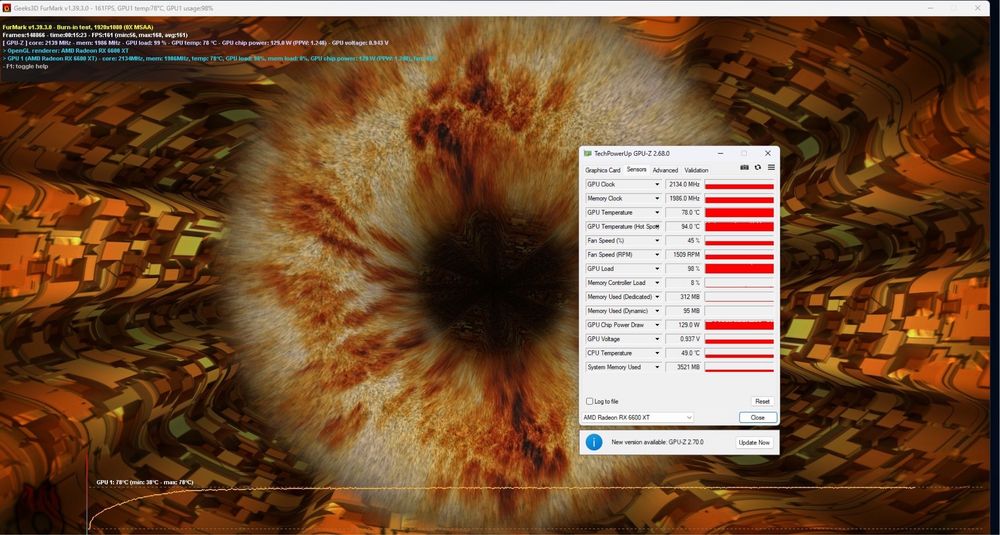Click the Hot Spot value 94.0 °C
This screenshot has height=535, width=1000.
pyautogui.click(x=684, y=226)
